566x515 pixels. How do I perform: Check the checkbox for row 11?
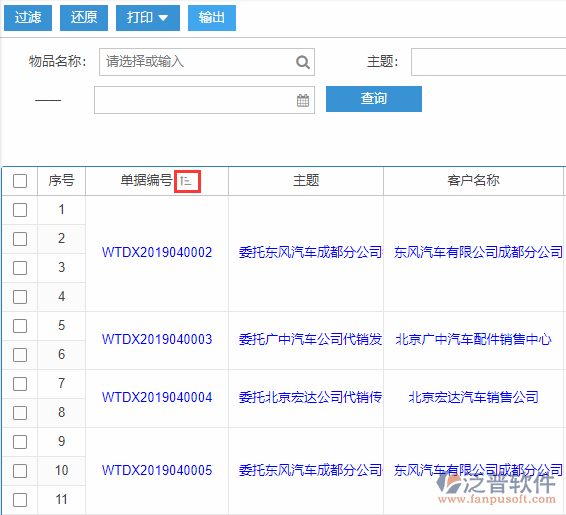point(20,500)
